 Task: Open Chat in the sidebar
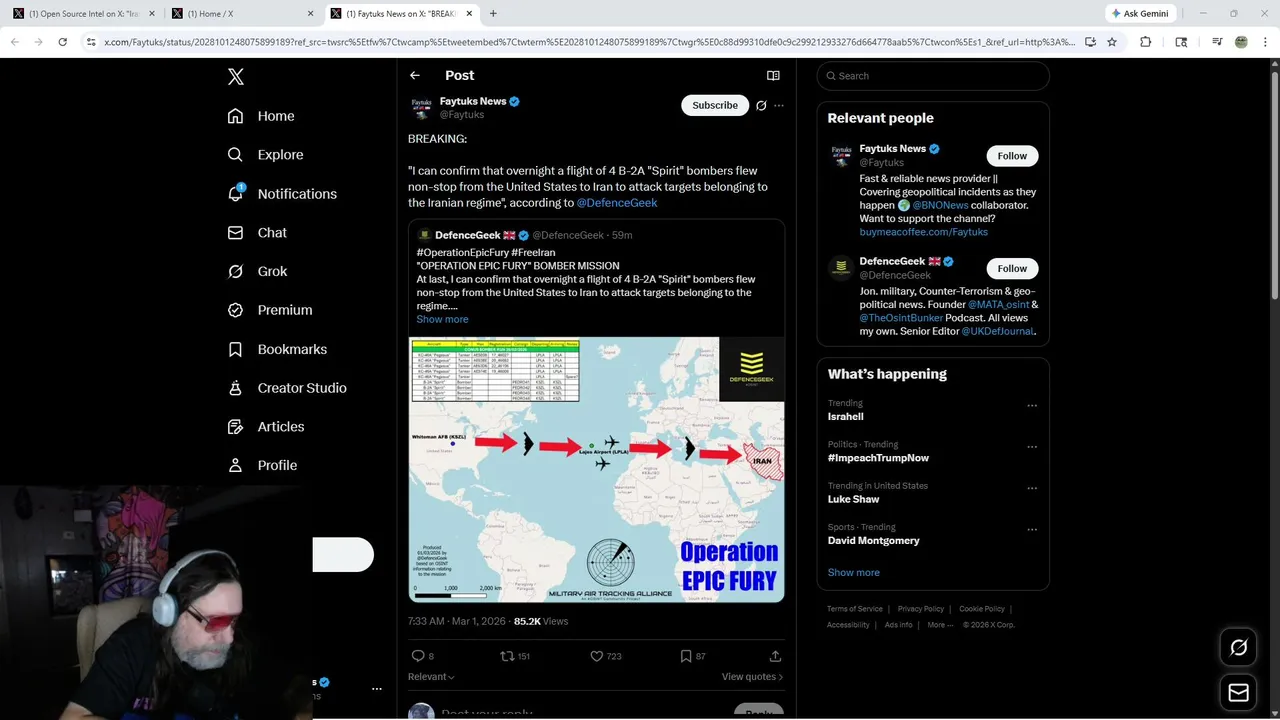257,233
